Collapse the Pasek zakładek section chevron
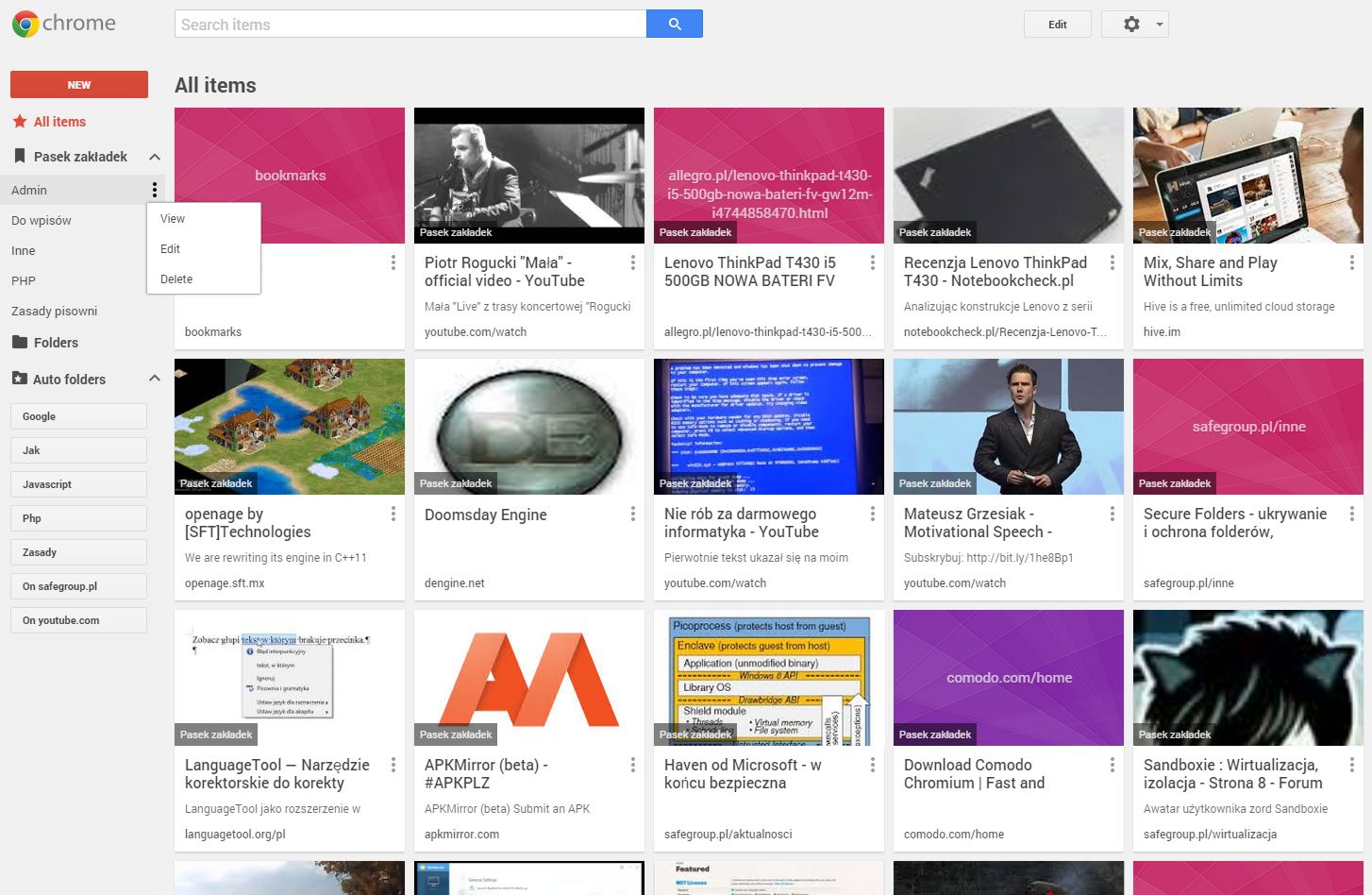Image resolution: width=1372 pixels, height=895 pixels. [155, 157]
